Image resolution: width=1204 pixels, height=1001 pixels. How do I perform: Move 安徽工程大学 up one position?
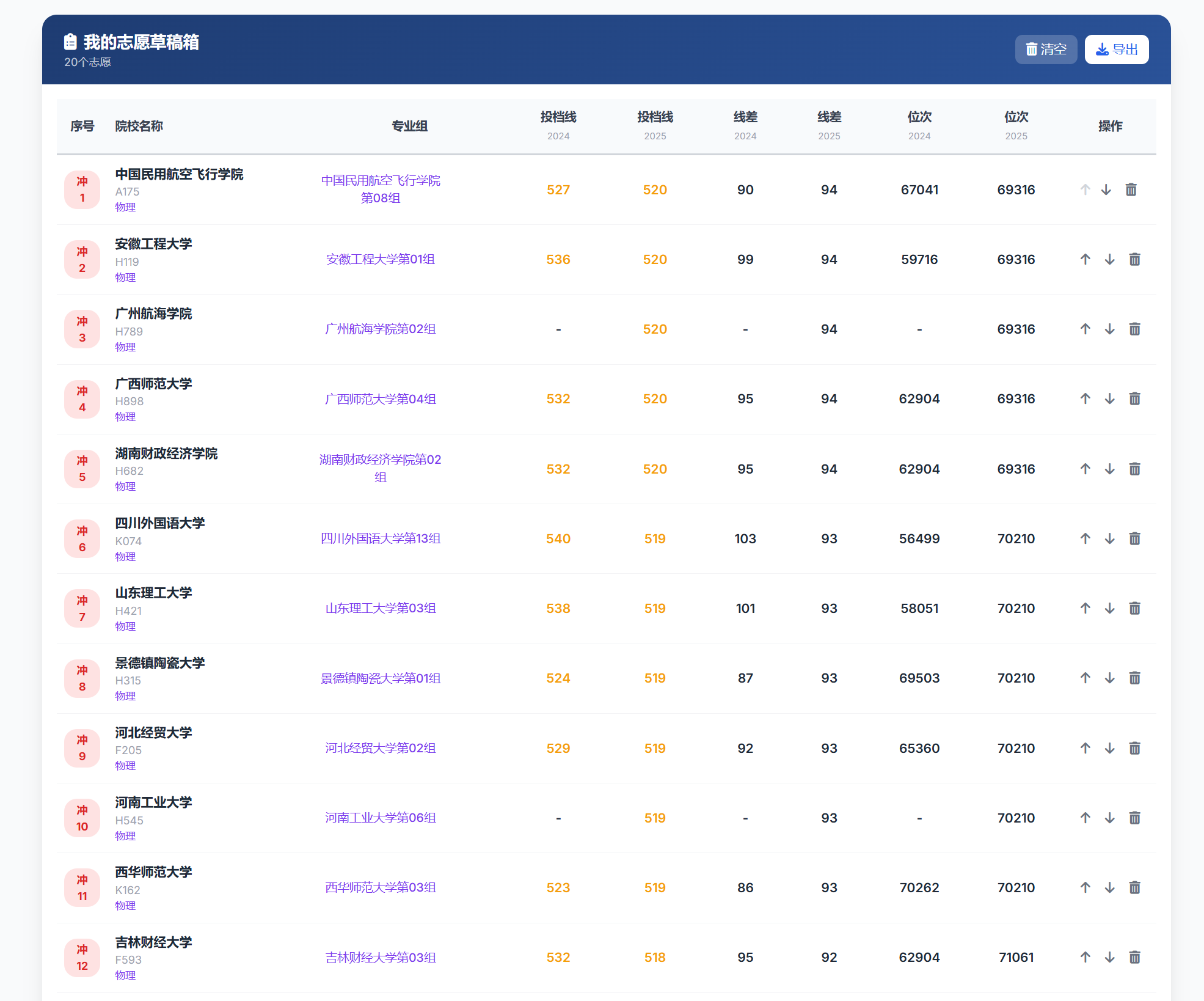tap(1085, 260)
